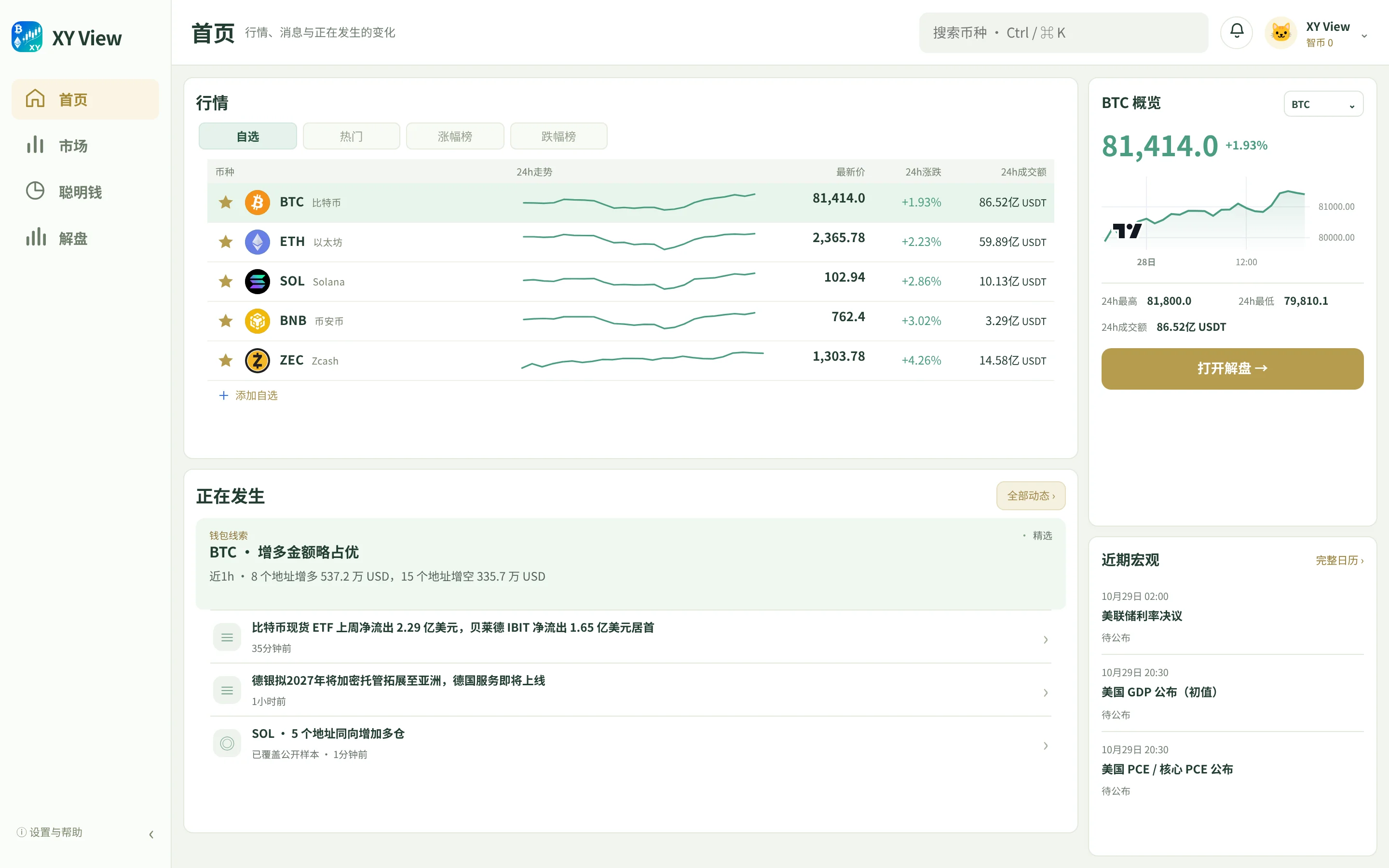This screenshot has width=1389, height=868.
Task: Switch to the 涨幅榜 tab
Action: [455, 136]
